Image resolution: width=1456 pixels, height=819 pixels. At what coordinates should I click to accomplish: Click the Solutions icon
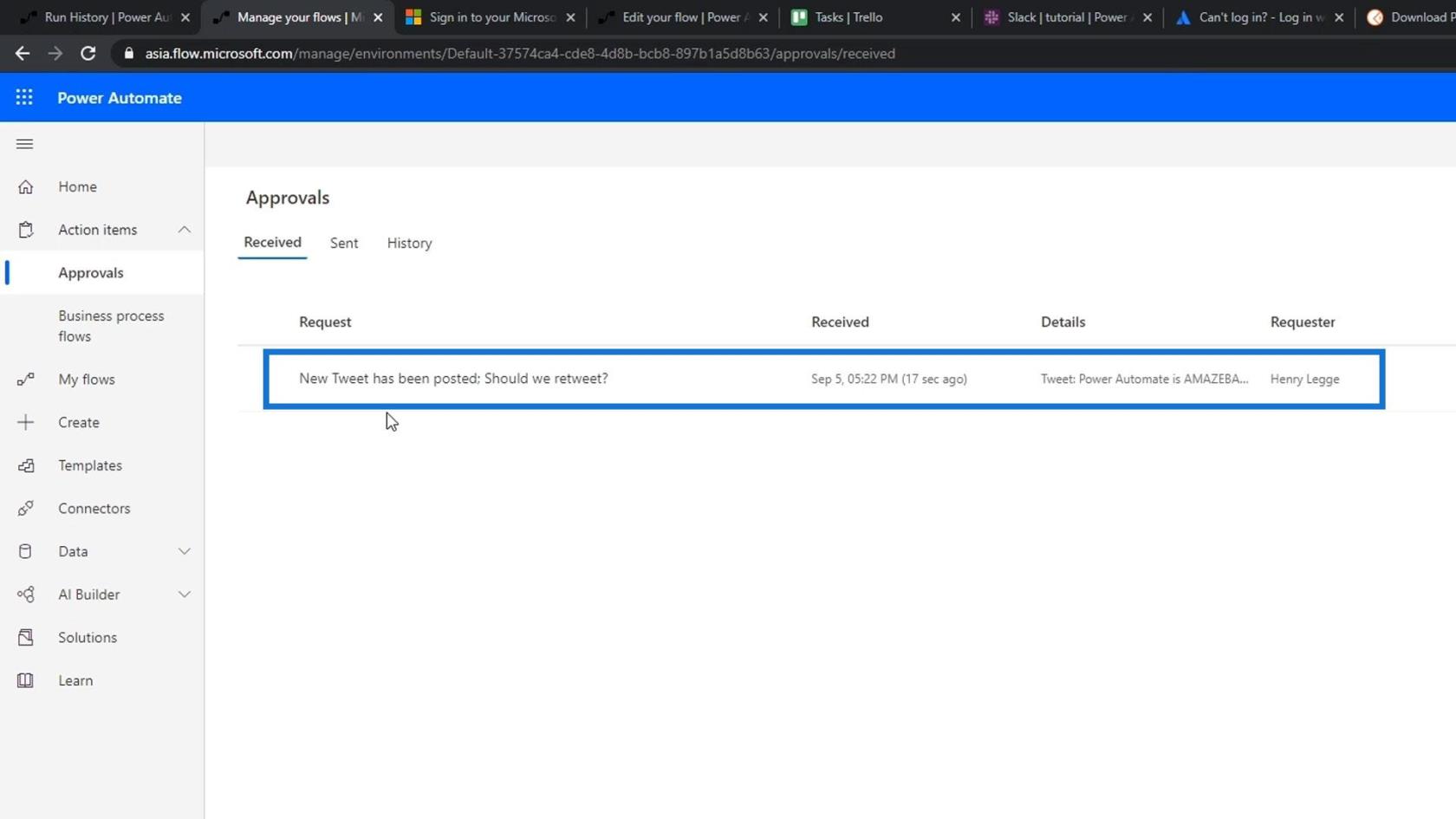click(25, 638)
